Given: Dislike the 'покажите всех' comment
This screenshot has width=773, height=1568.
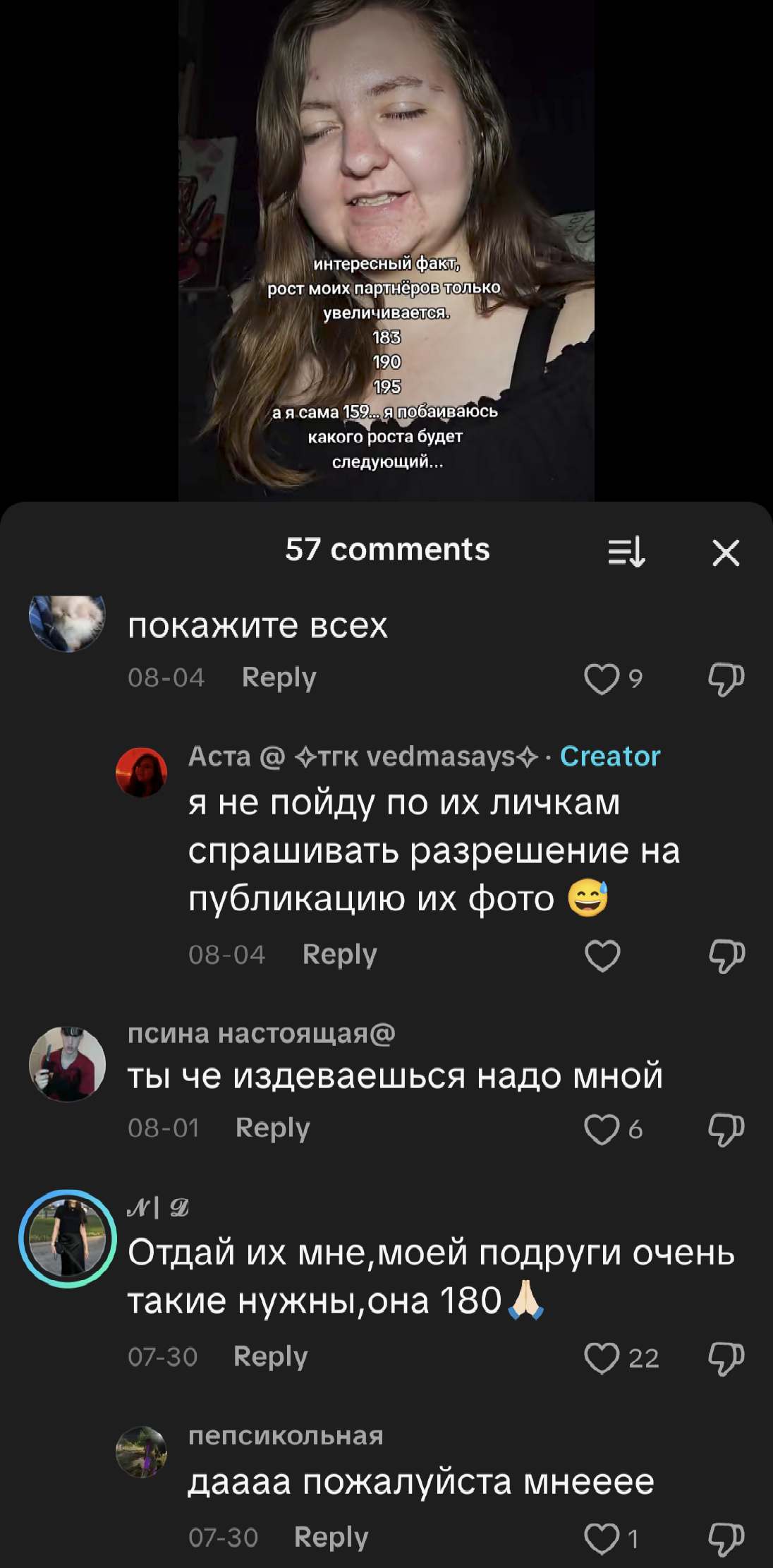Looking at the screenshot, I should pos(726,679).
